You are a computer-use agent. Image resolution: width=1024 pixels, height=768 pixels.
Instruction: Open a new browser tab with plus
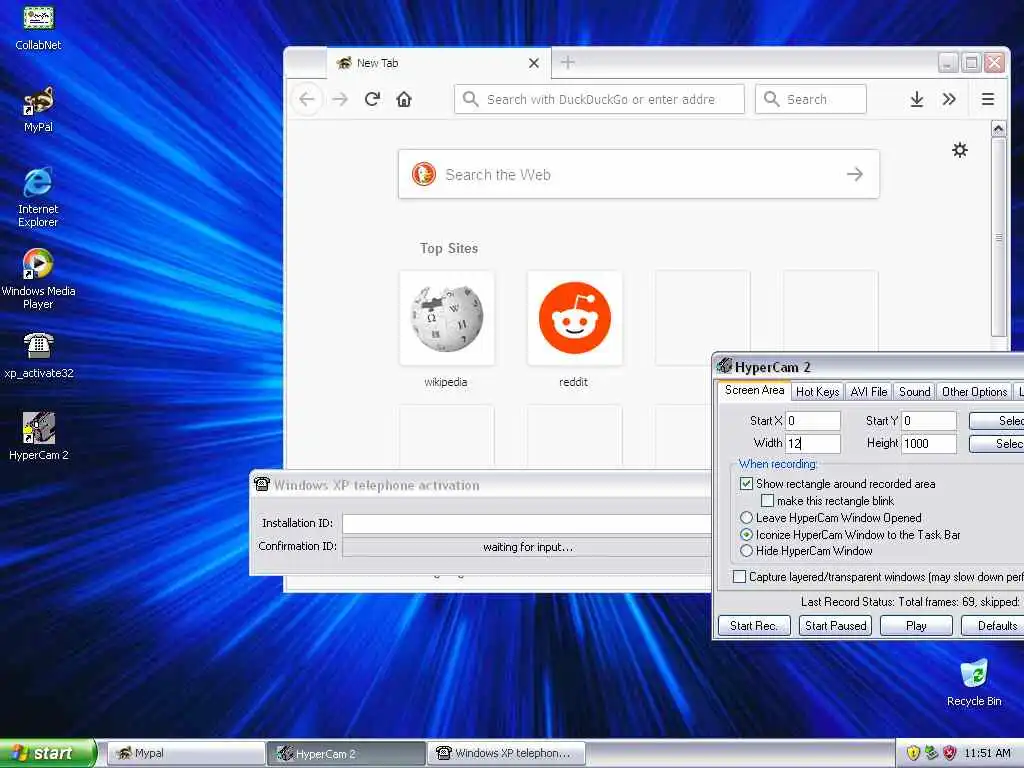point(568,63)
